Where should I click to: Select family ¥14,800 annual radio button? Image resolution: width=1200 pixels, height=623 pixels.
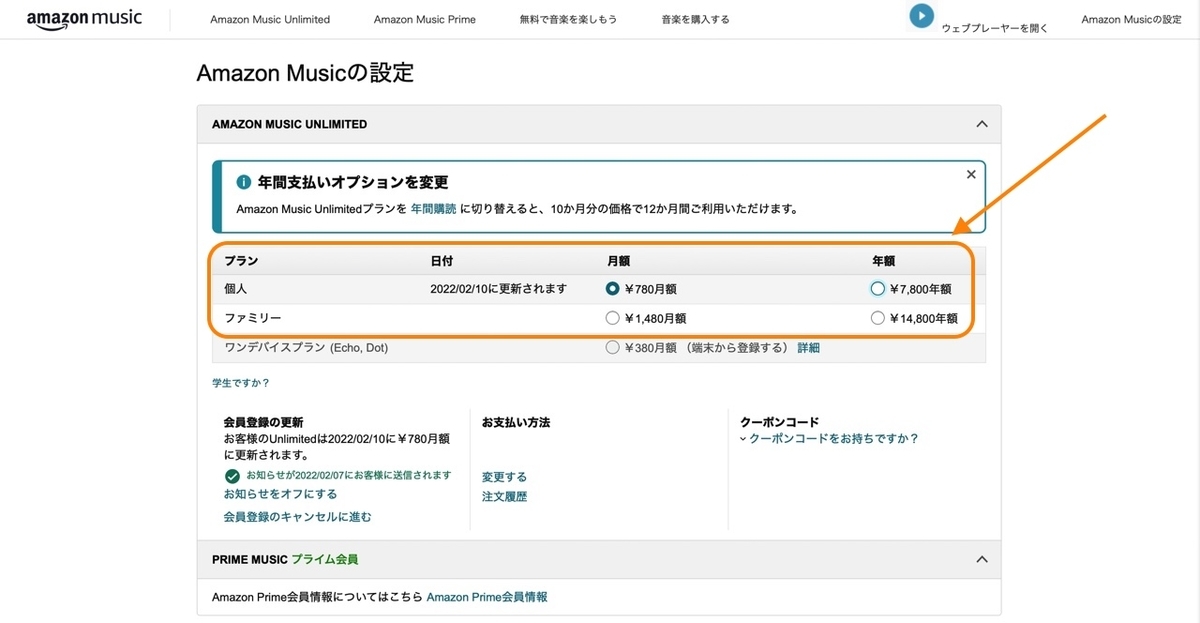[878, 318]
